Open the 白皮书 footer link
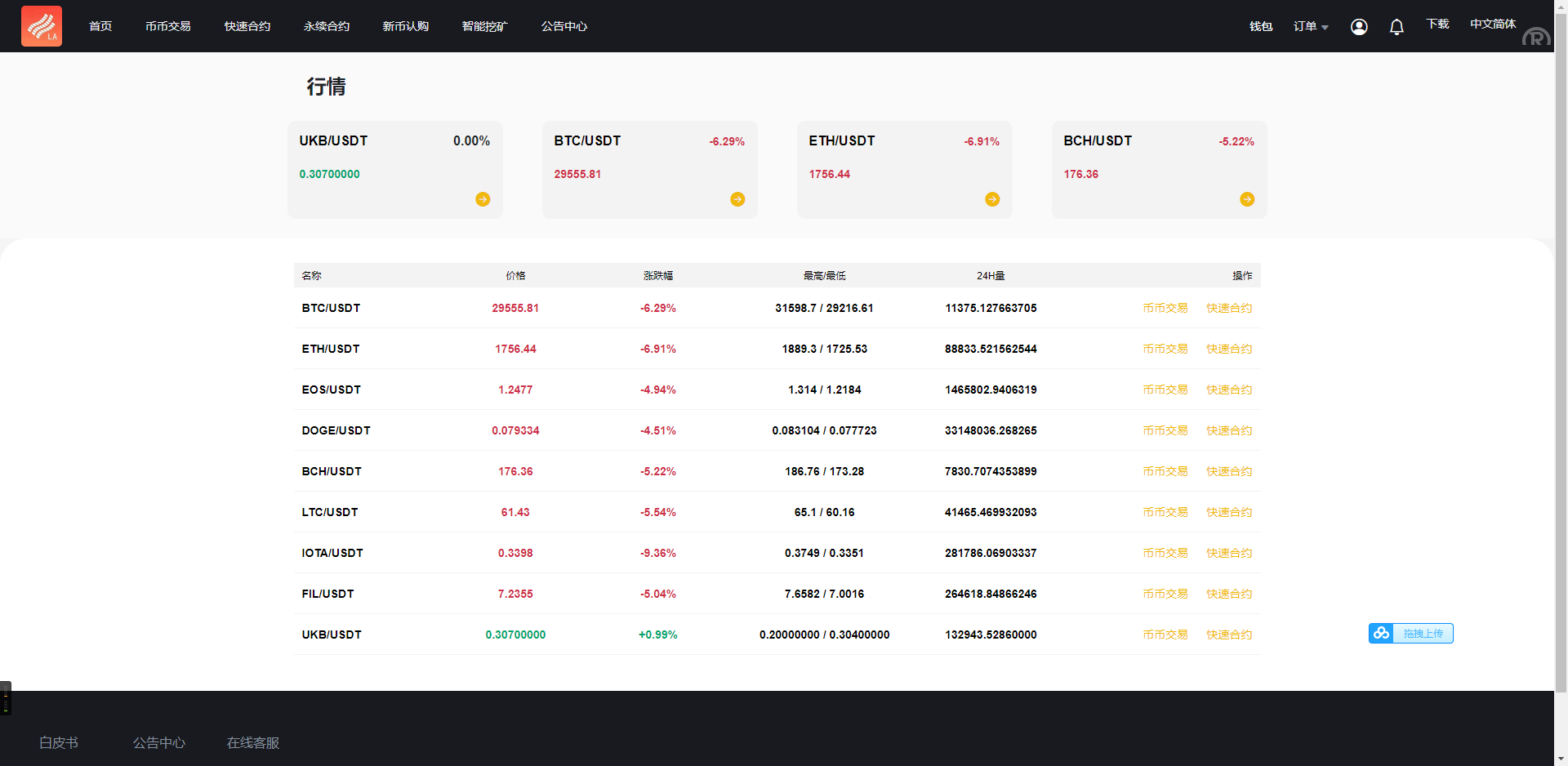This screenshot has height=766, width=1568. (x=59, y=742)
